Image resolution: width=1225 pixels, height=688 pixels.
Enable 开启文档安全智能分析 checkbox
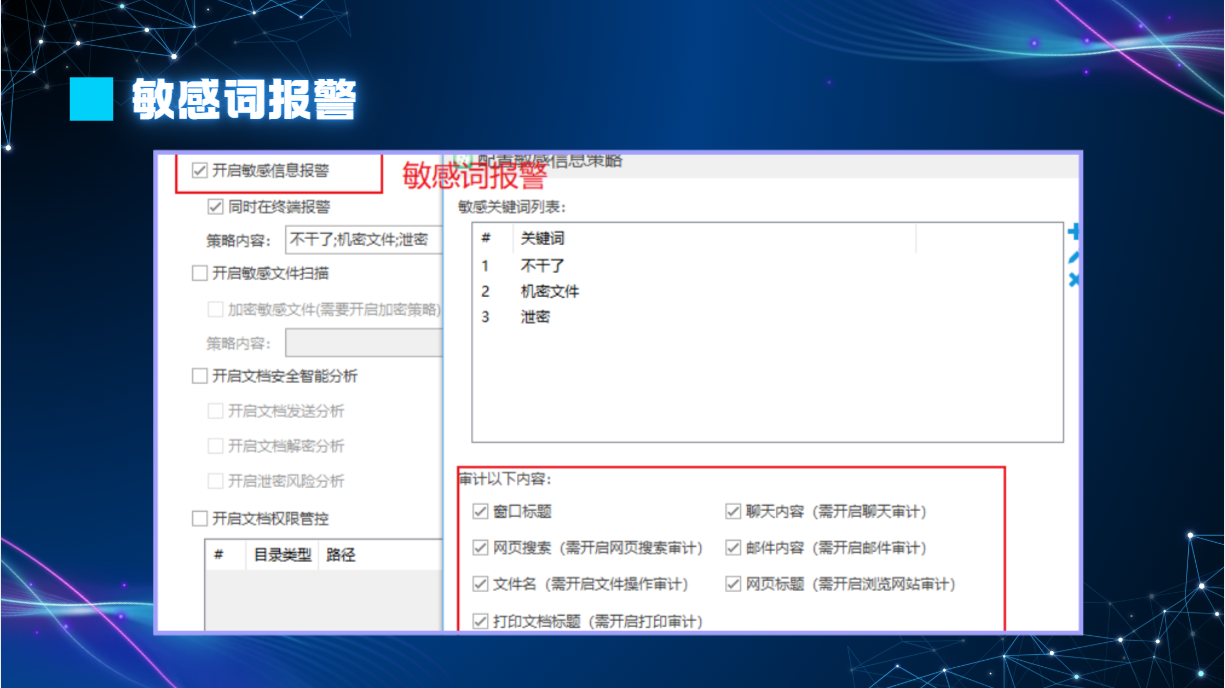[200, 376]
